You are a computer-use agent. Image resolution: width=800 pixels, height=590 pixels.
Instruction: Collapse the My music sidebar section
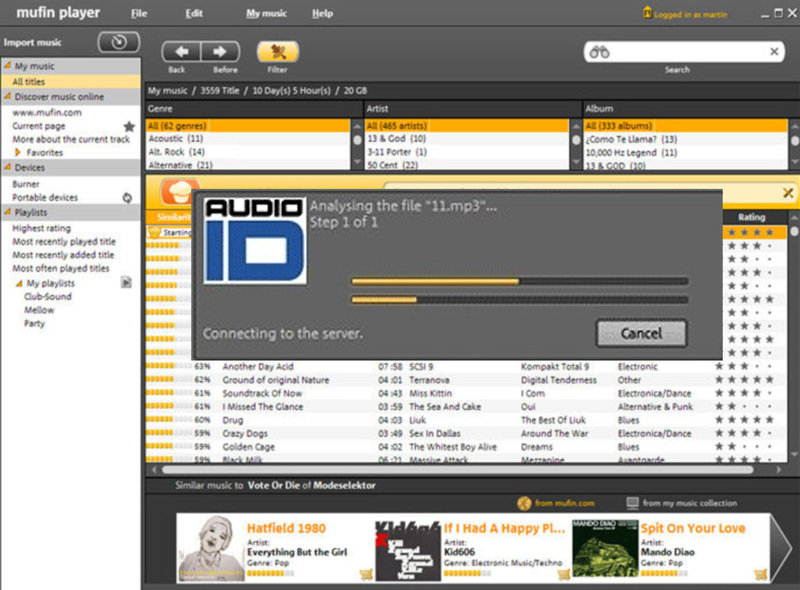(x=8, y=65)
